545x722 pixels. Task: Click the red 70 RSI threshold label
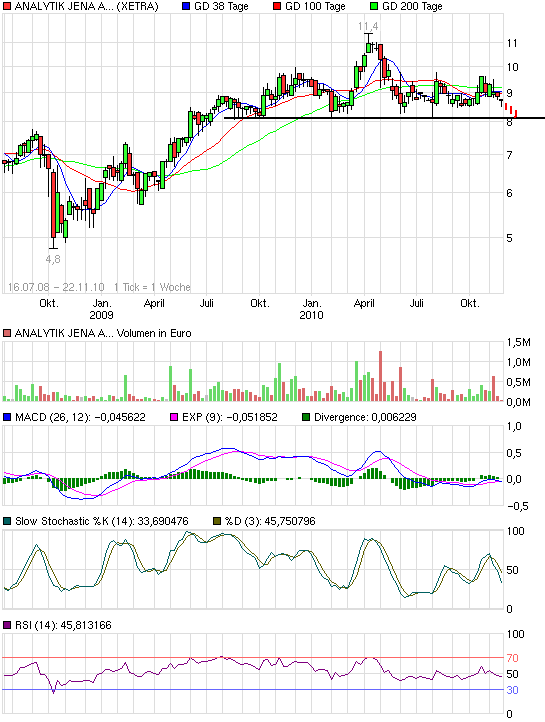pyautogui.click(x=512, y=658)
